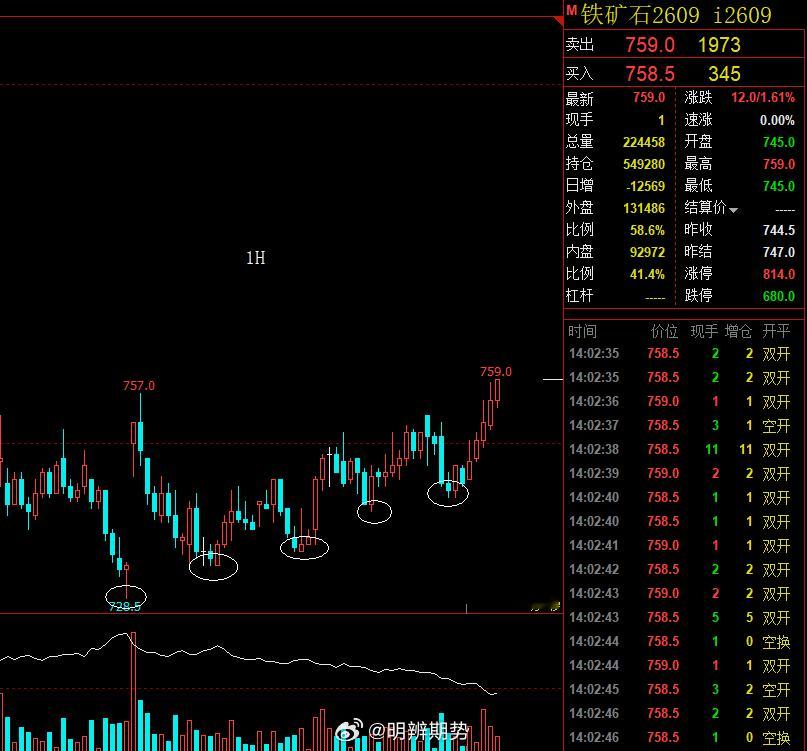This screenshot has height=751, width=807.
Task: Open the 结算价 dropdown arrow
Action: click(x=733, y=210)
